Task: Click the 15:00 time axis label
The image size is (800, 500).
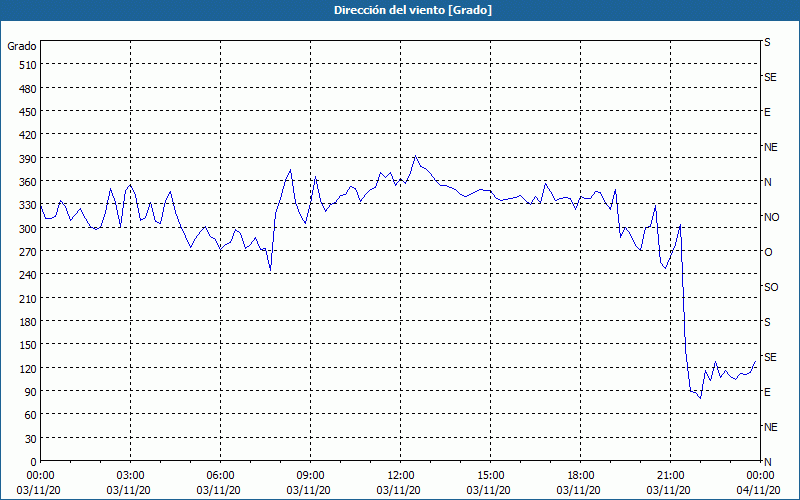Action: pyautogui.click(x=490, y=476)
